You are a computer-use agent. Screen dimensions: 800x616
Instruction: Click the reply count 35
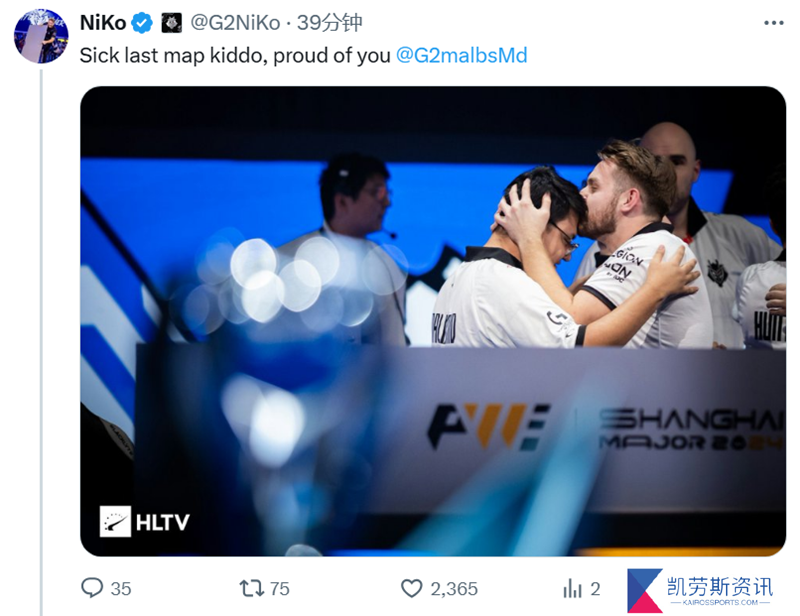tap(121, 589)
